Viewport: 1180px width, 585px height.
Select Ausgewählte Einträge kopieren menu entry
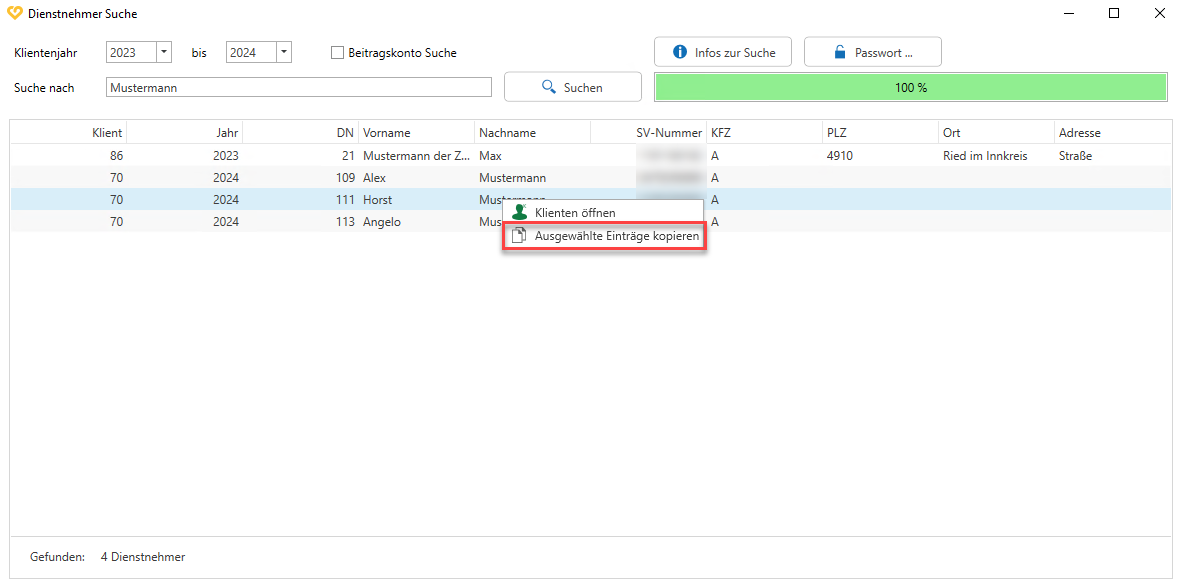(616, 236)
